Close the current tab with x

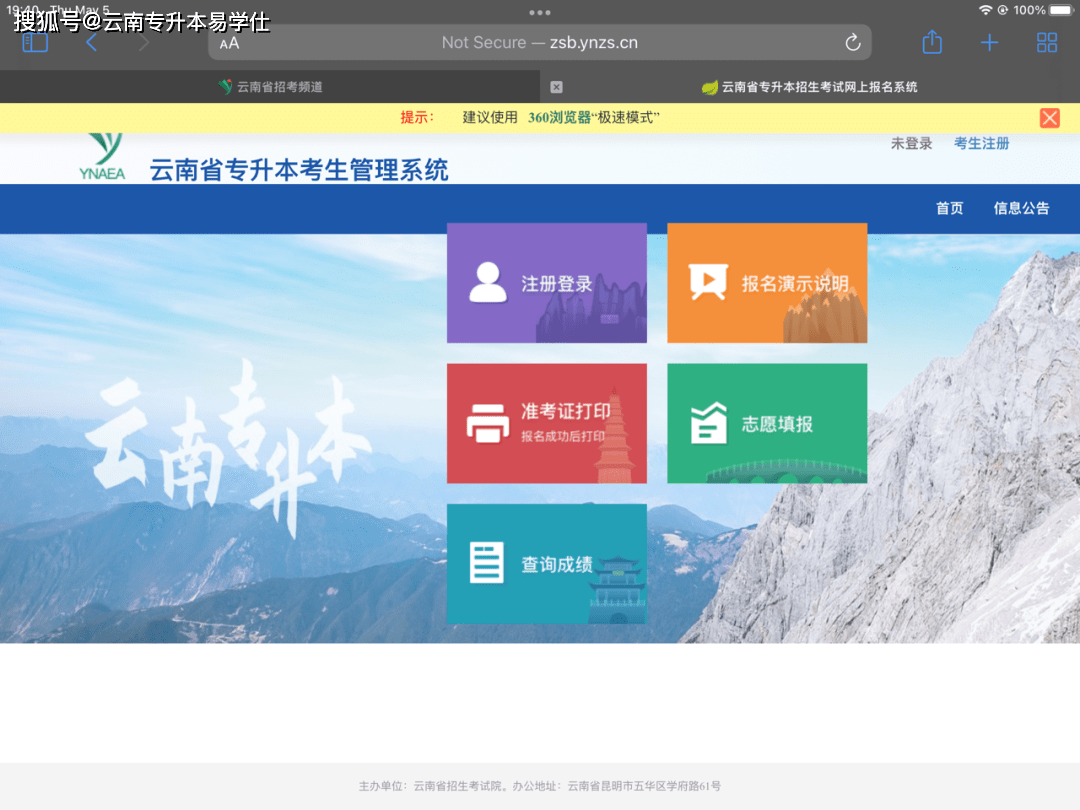point(557,87)
